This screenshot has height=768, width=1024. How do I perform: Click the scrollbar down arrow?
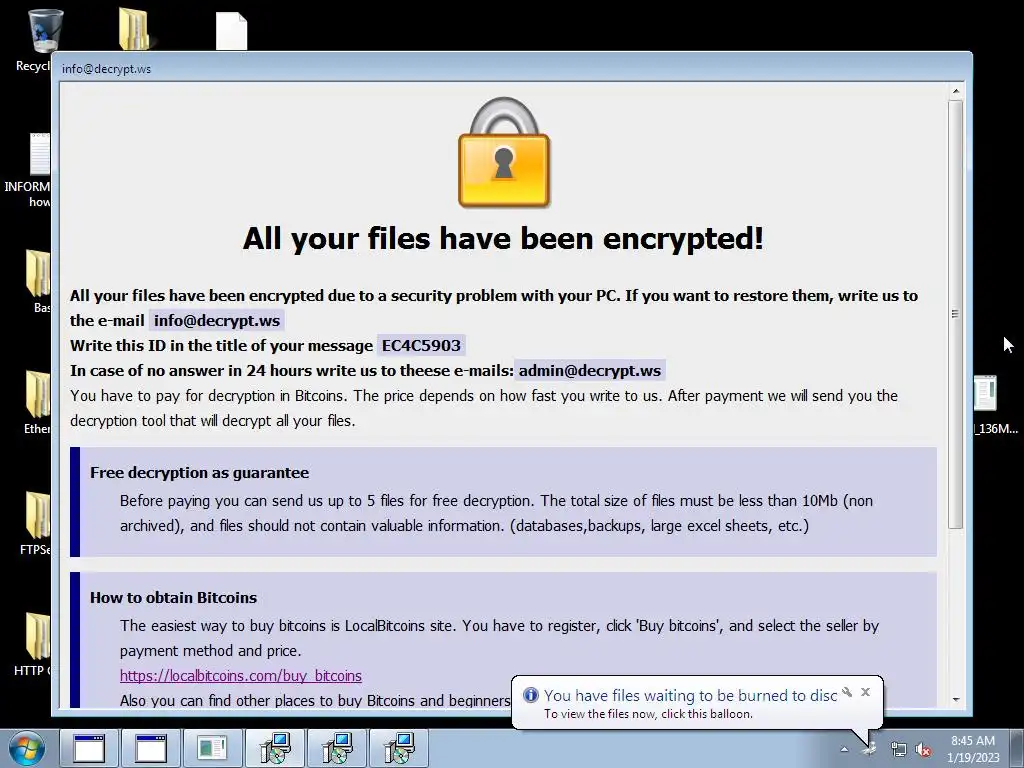click(x=955, y=699)
